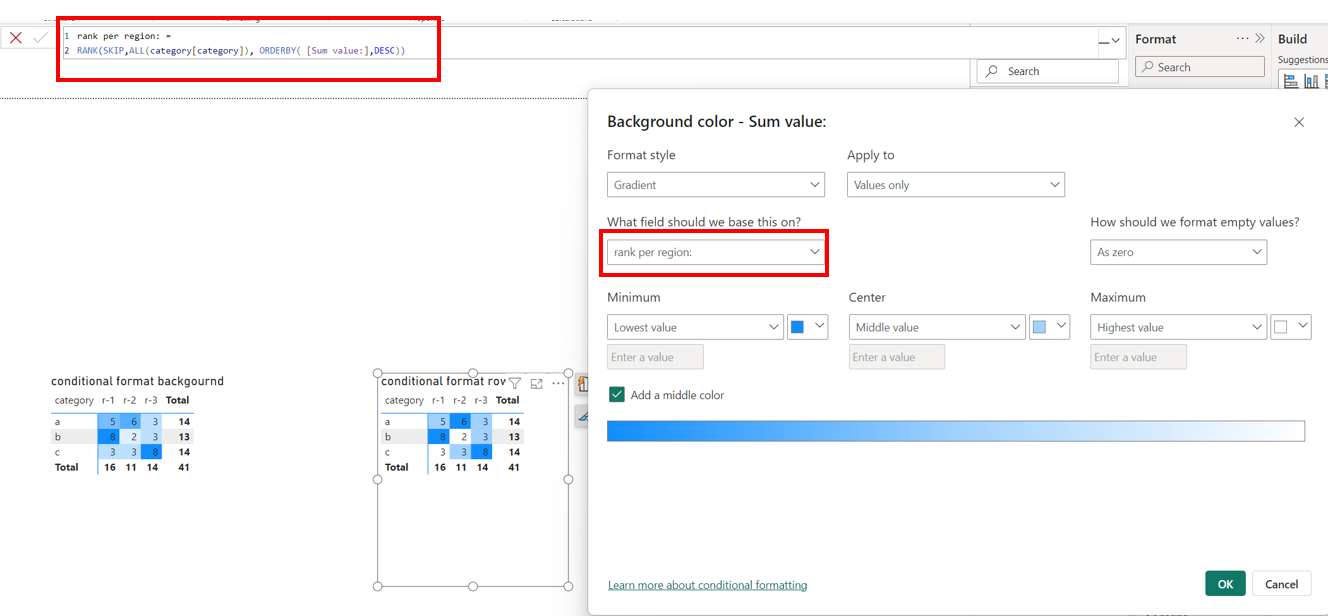
Task: Open the Maximum Highest value dropdown
Action: coord(1178,327)
